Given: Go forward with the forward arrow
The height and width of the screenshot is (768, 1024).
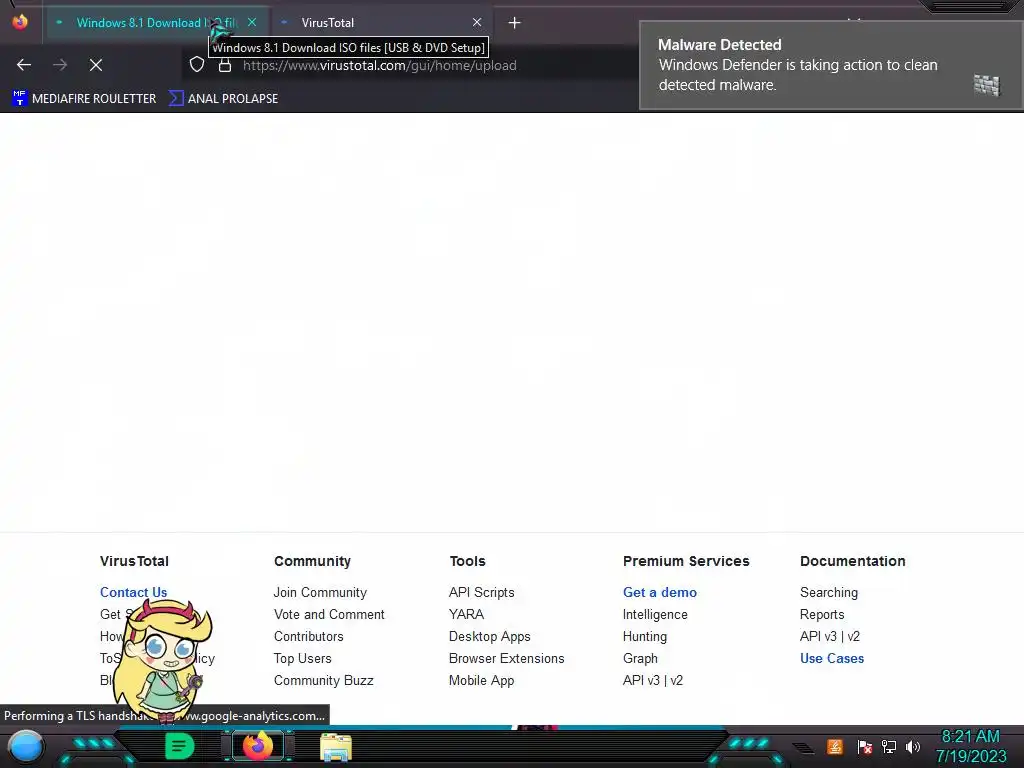Looking at the screenshot, I should (x=60, y=65).
